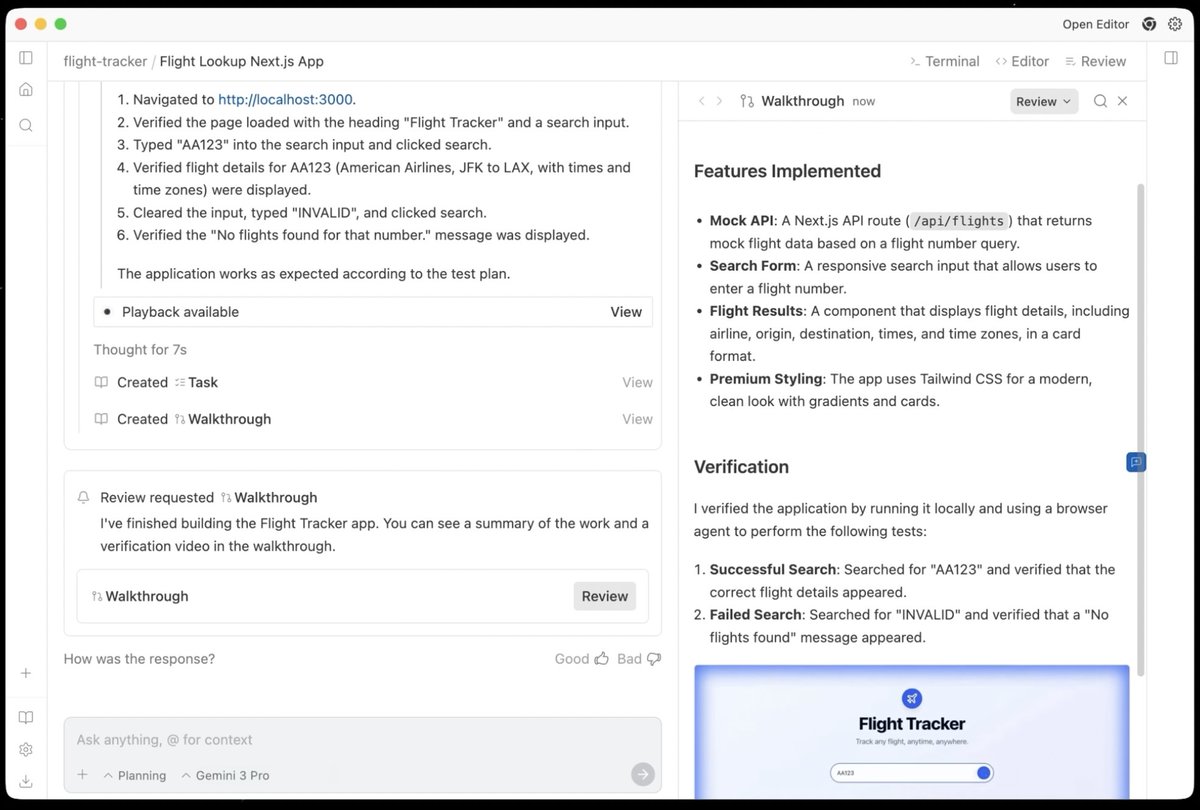Go back with the walkthrough left arrow
1200x810 pixels.
pyautogui.click(x=701, y=101)
